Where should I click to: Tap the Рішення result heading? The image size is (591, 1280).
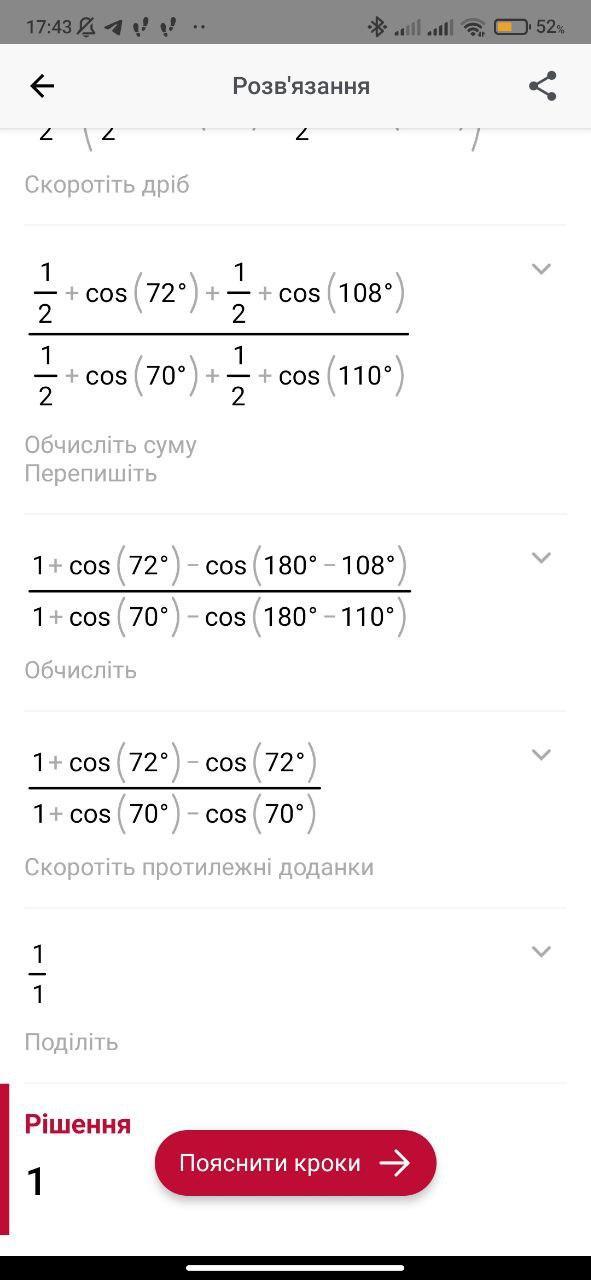[x=78, y=1124]
